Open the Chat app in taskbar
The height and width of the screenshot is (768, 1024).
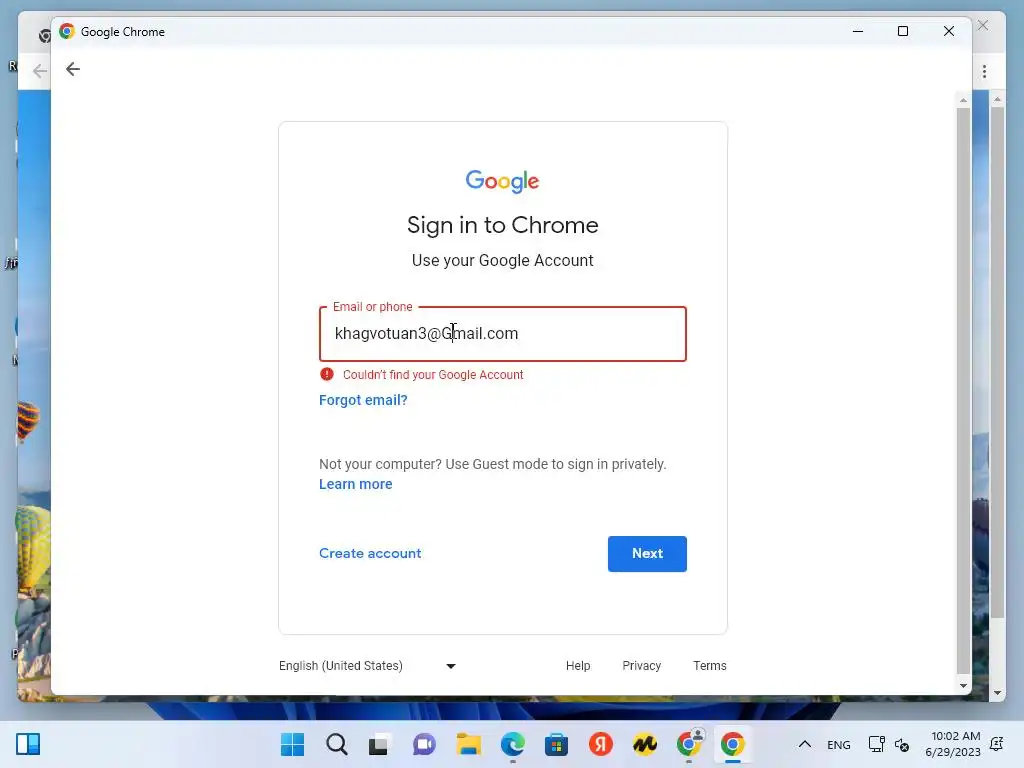click(x=424, y=744)
